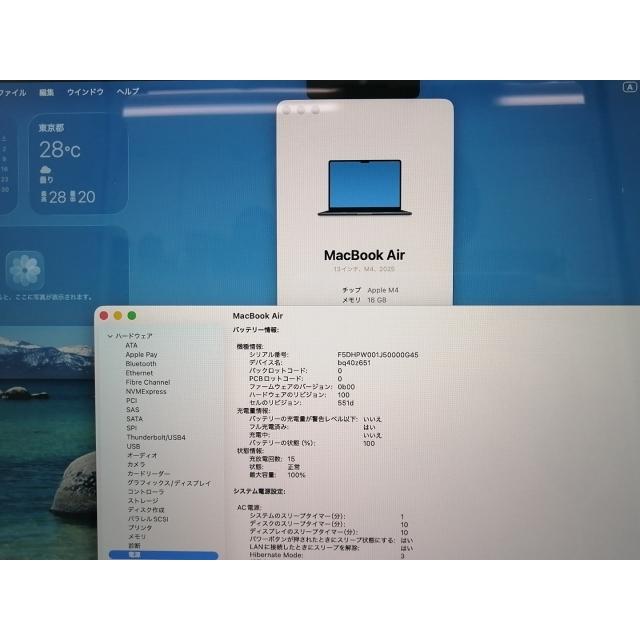Select ストレージ in the sidebar
The height and width of the screenshot is (640, 640).
click(143, 501)
